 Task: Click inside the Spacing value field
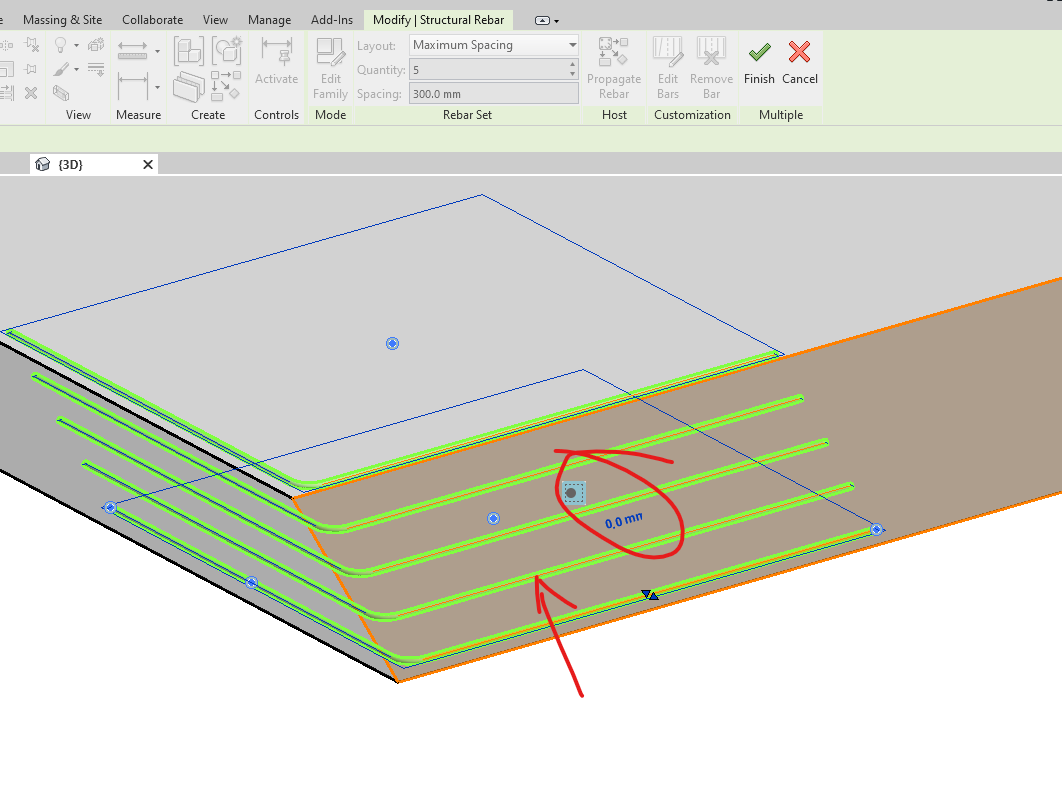(490, 93)
